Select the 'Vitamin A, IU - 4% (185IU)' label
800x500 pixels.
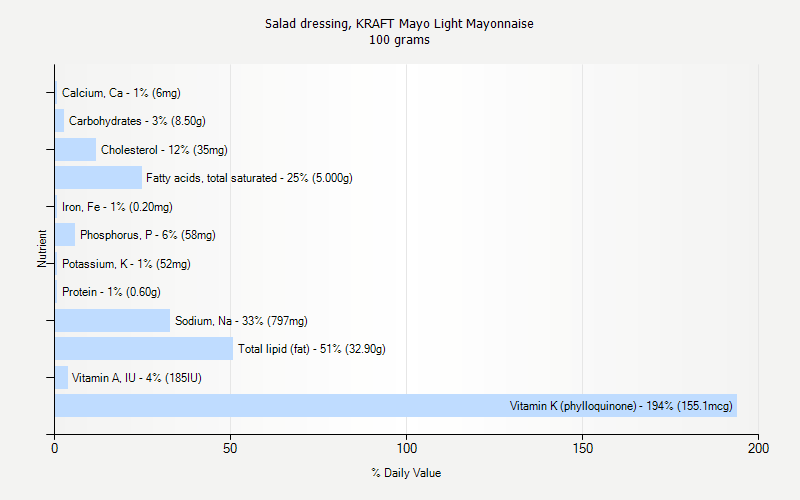137,378
